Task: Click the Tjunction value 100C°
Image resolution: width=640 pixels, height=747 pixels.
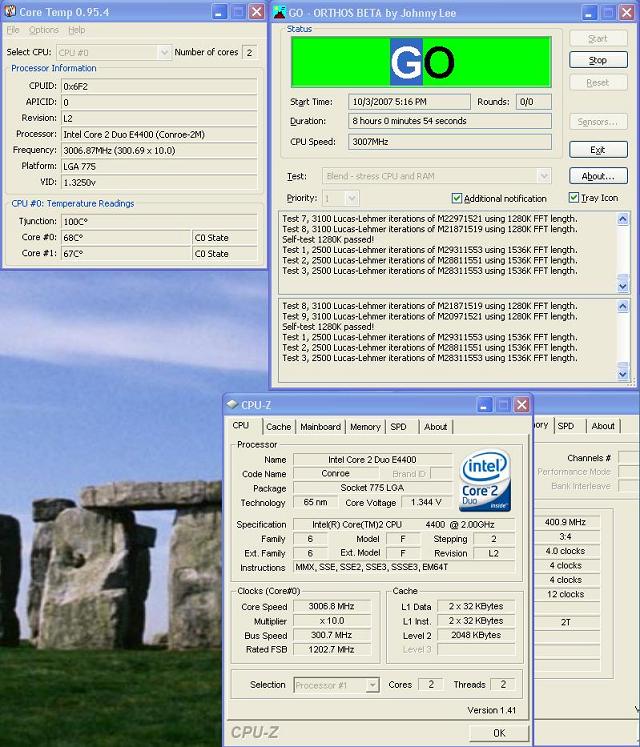Action: (159, 221)
